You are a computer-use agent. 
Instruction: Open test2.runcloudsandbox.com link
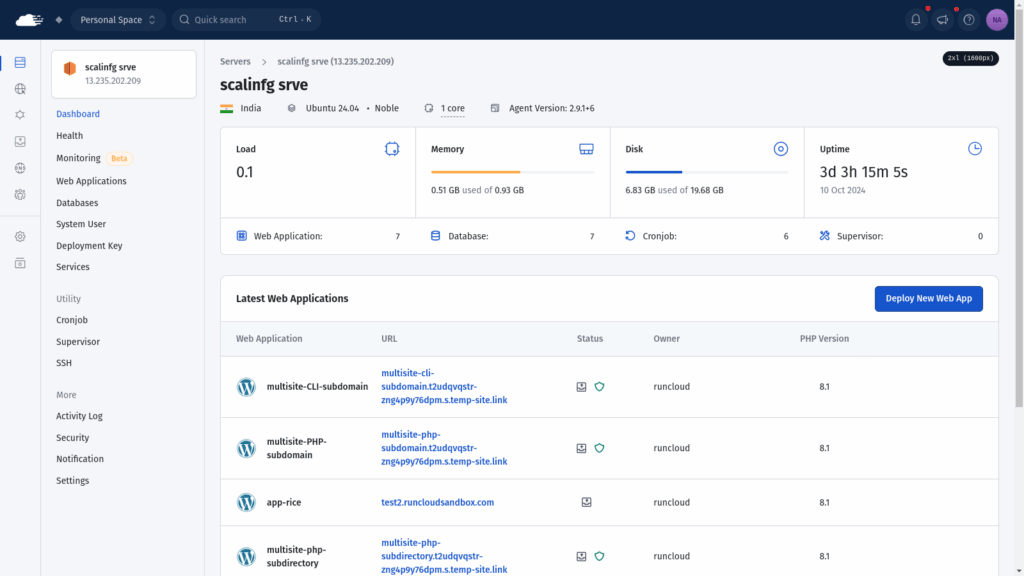[438, 502]
